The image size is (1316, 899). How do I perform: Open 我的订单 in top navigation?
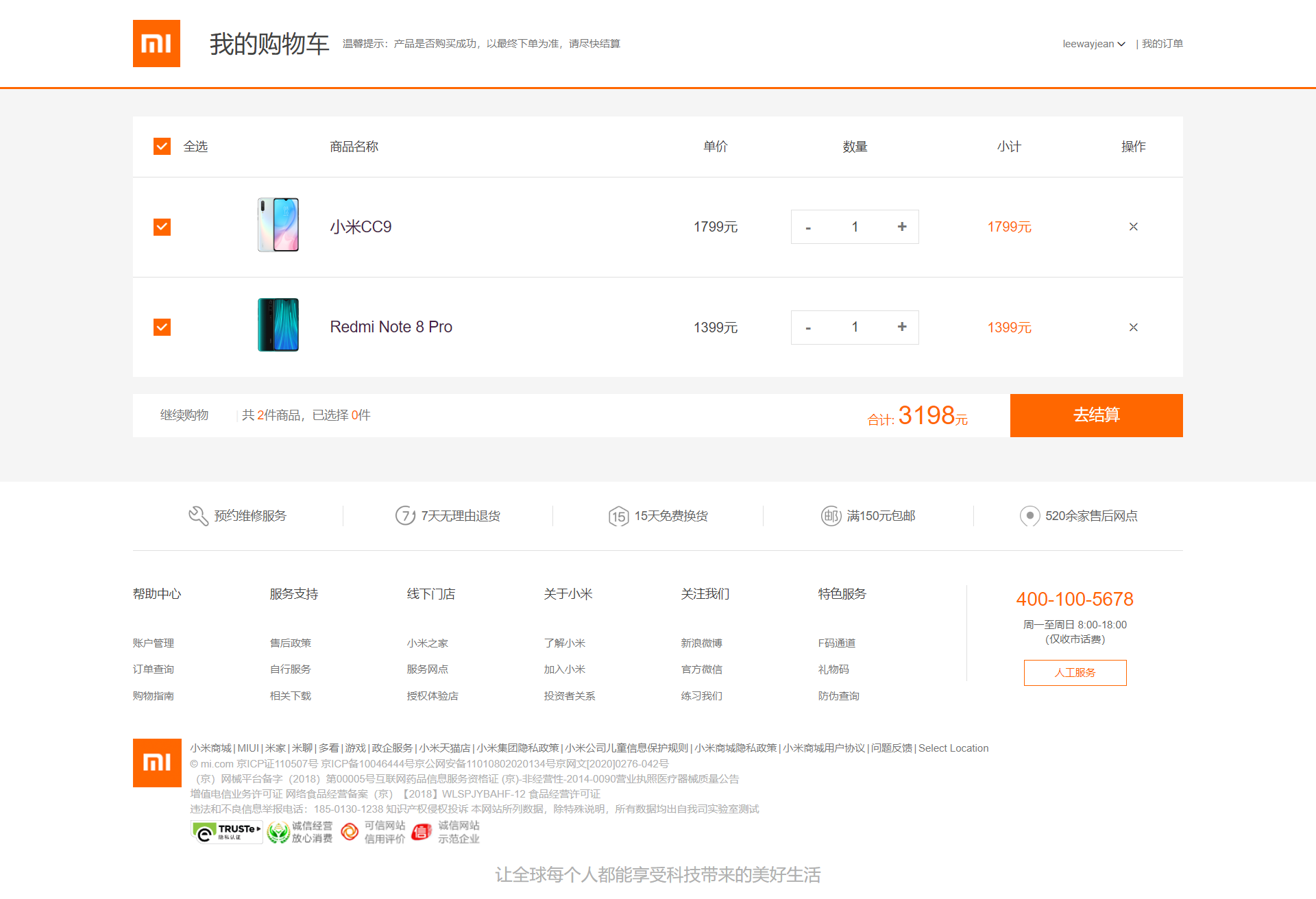pos(1162,44)
